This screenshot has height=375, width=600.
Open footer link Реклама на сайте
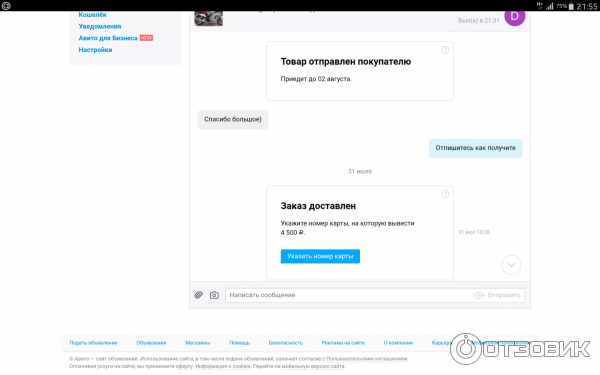click(343, 343)
